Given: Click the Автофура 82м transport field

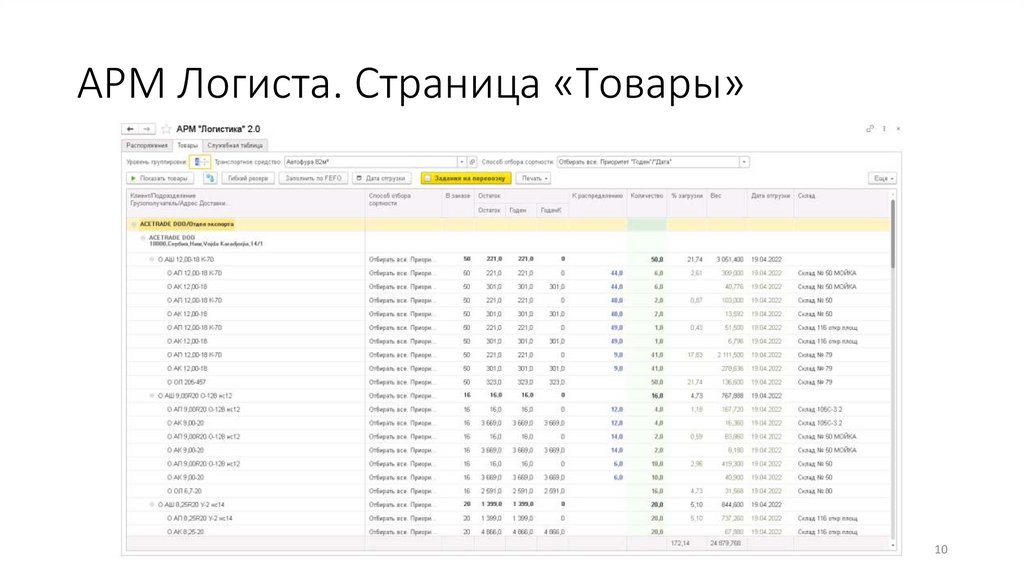Looking at the screenshot, I should (370, 162).
